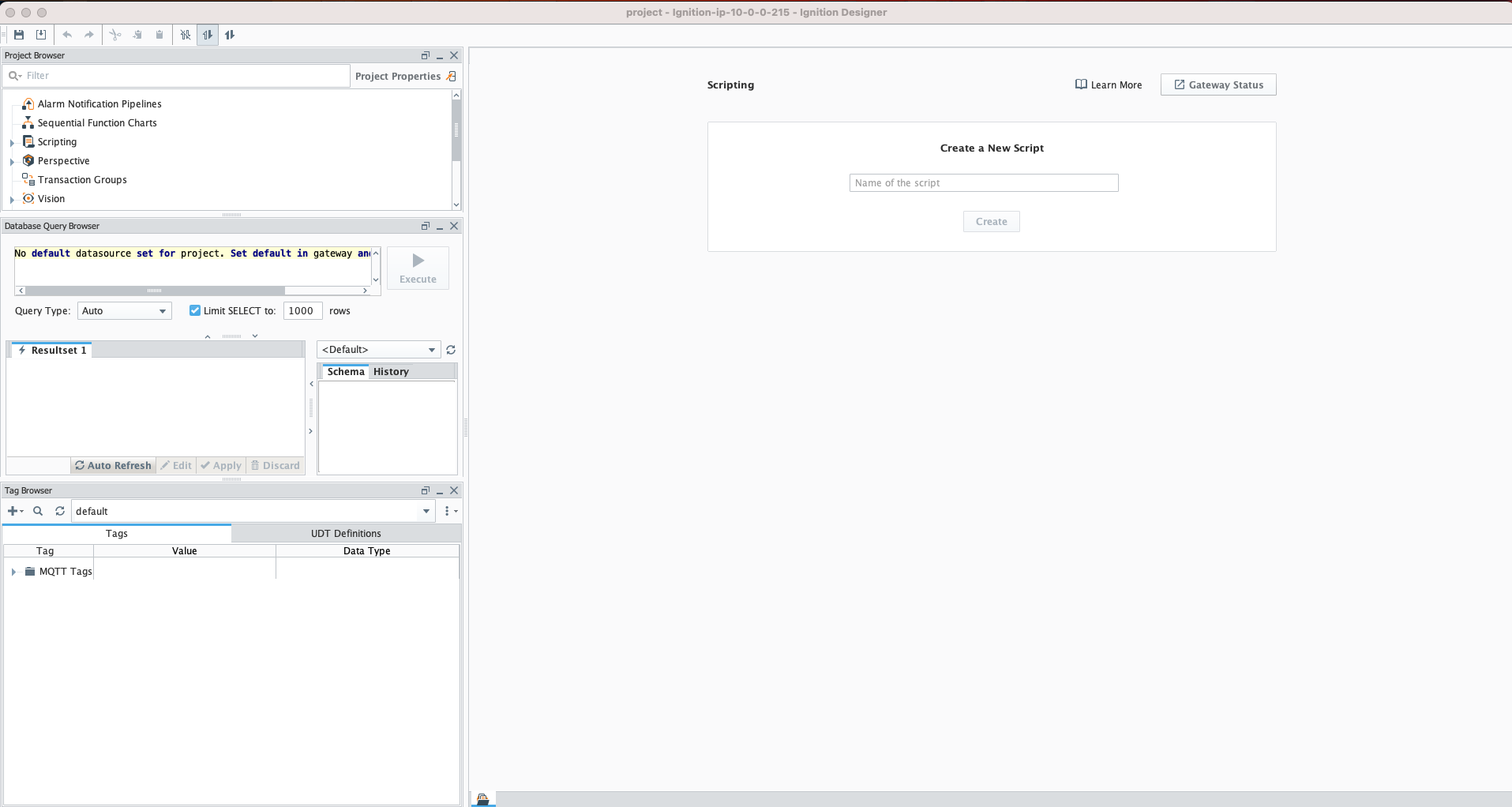The image size is (1512, 807).
Task: Expand the MQTT Tags folder
Action: [x=13, y=572]
